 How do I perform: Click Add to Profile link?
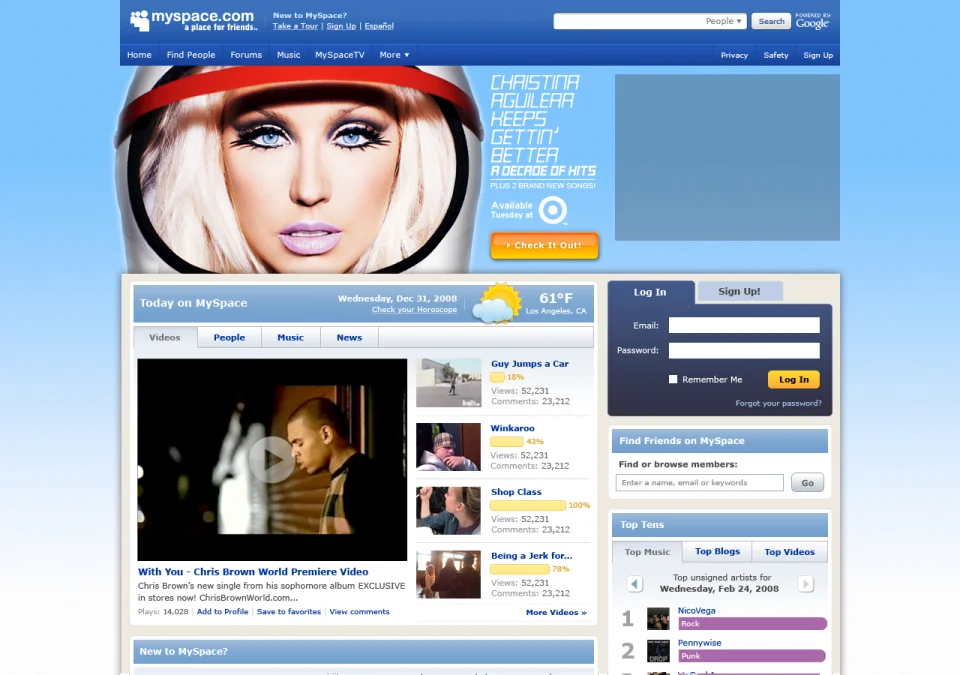[222, 611]
